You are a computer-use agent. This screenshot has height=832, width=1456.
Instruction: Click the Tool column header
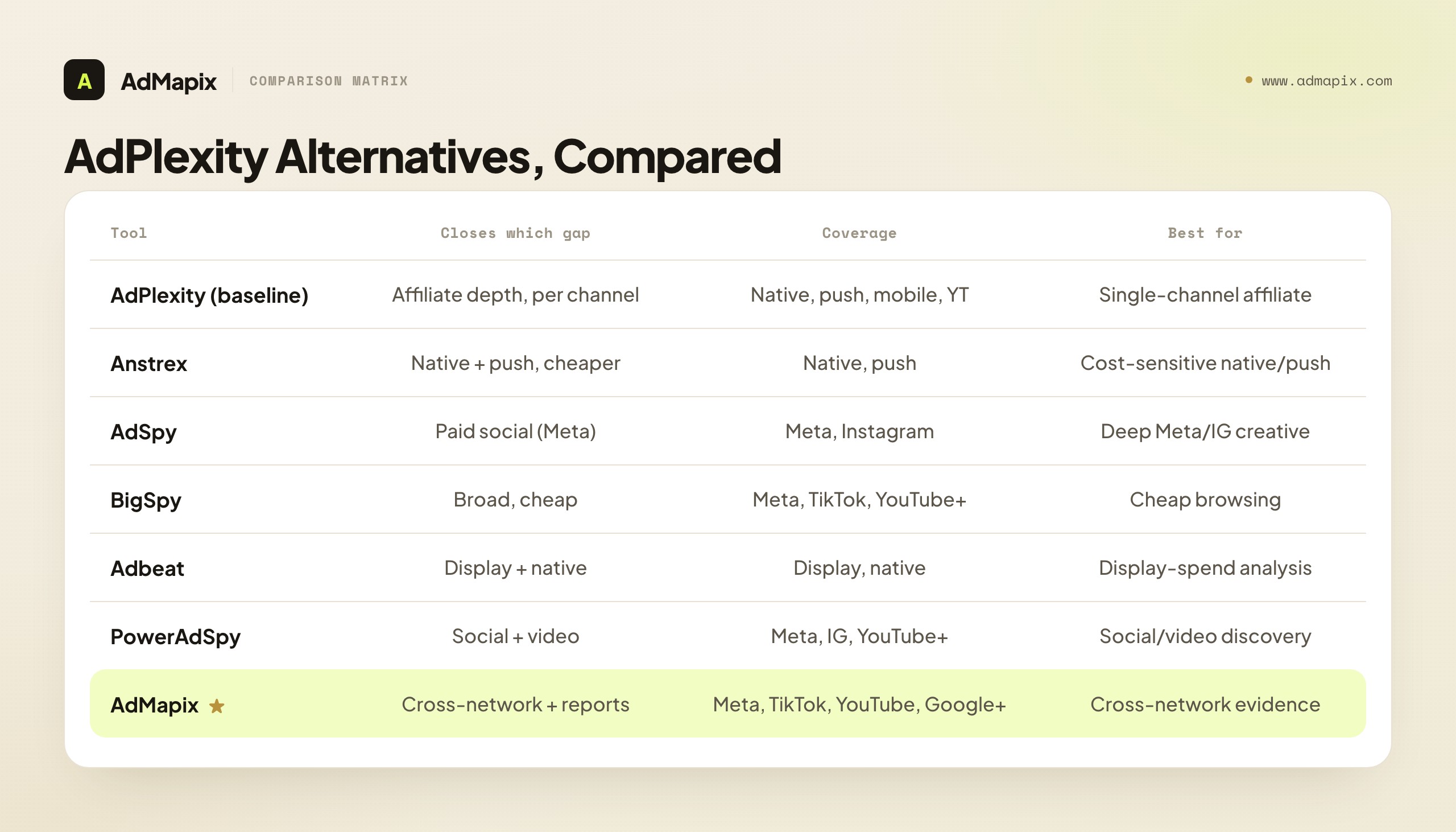pos(129,233)
